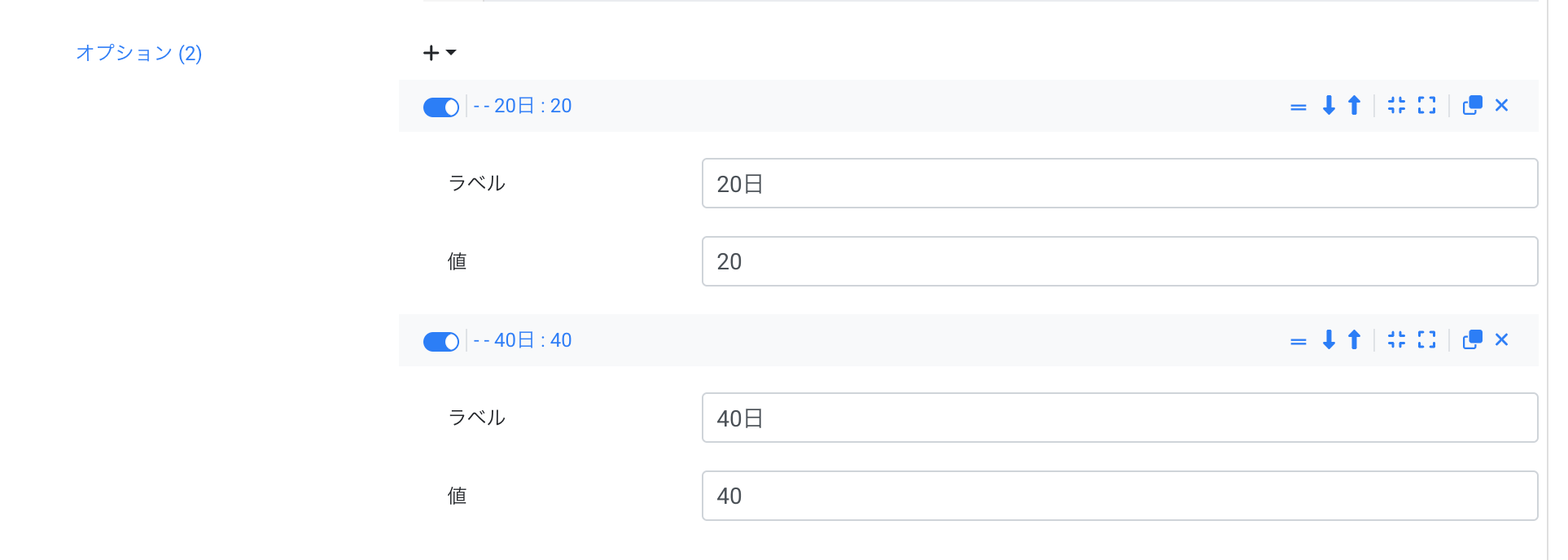
Task: Click the オプション (2) link
Action: [139, 53]
